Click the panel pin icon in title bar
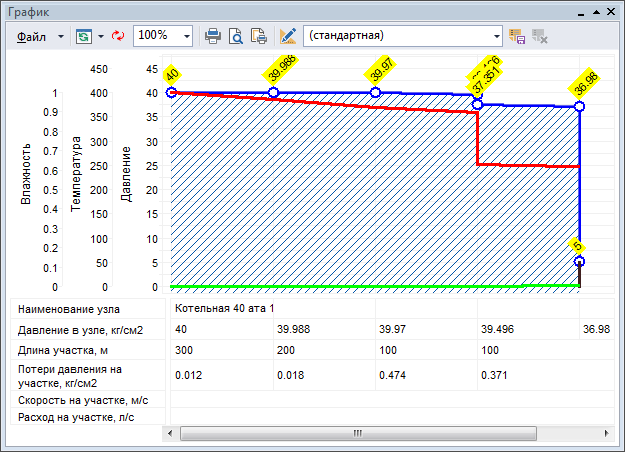The width and height of the screenshot is (625, 452). [x=596, y=11]
